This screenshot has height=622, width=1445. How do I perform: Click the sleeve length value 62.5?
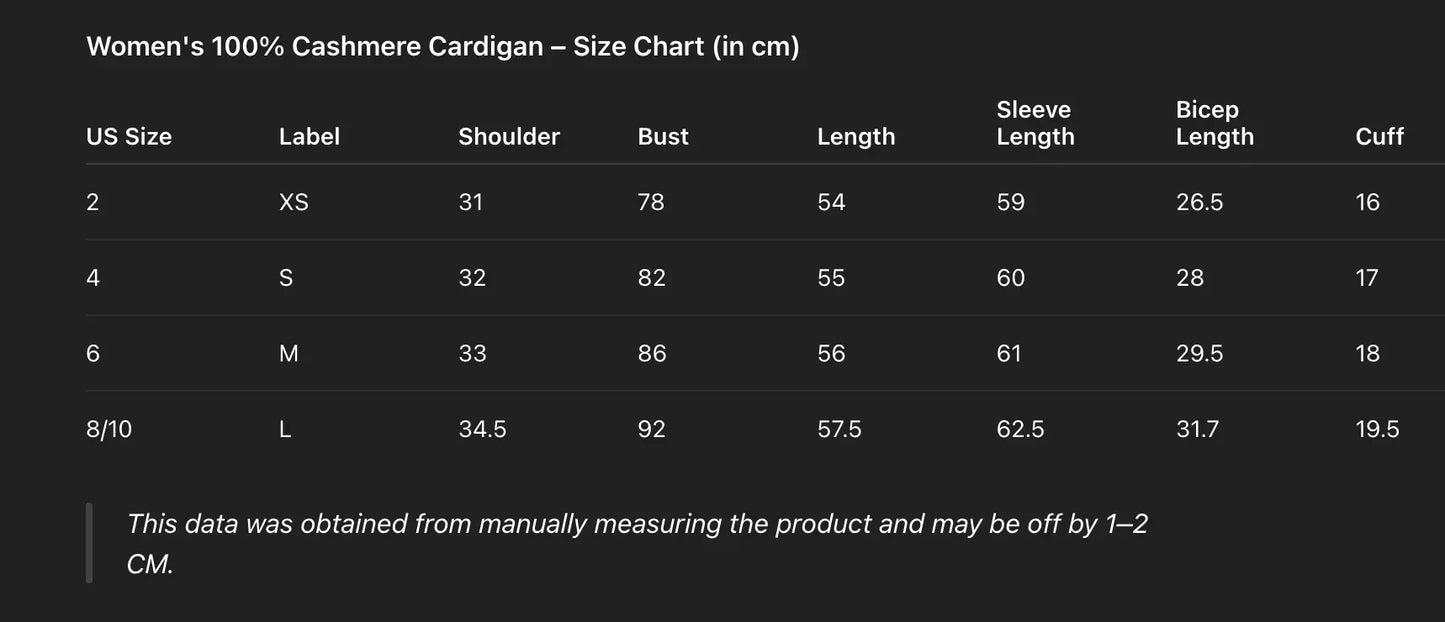click(1020, 429)
